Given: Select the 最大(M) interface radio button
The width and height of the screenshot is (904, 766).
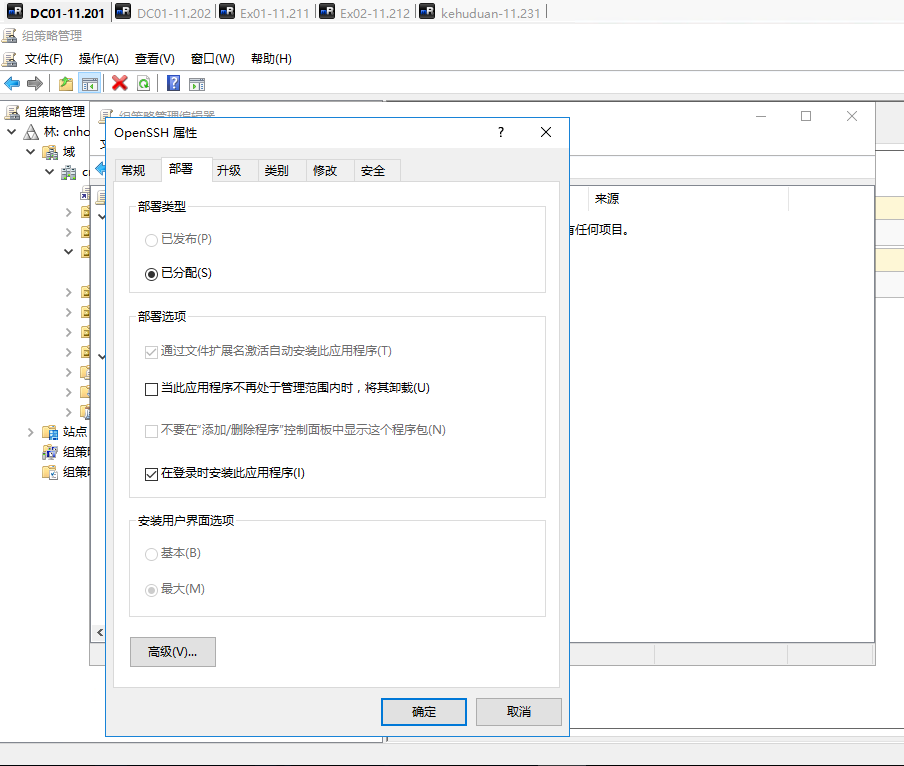Looking at the screenshot, I should [x=151, y=590].
